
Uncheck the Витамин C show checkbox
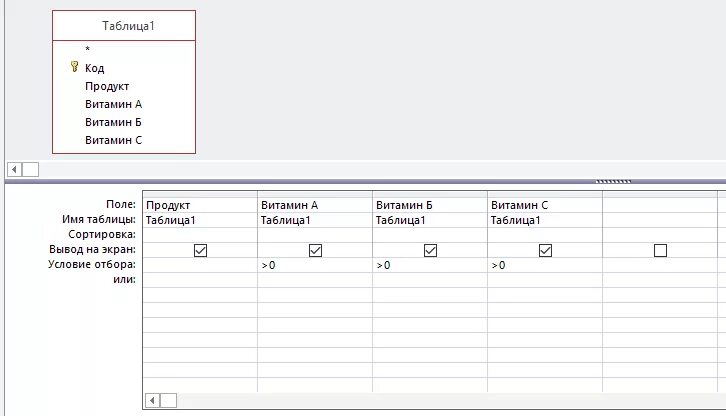(545, 251)
